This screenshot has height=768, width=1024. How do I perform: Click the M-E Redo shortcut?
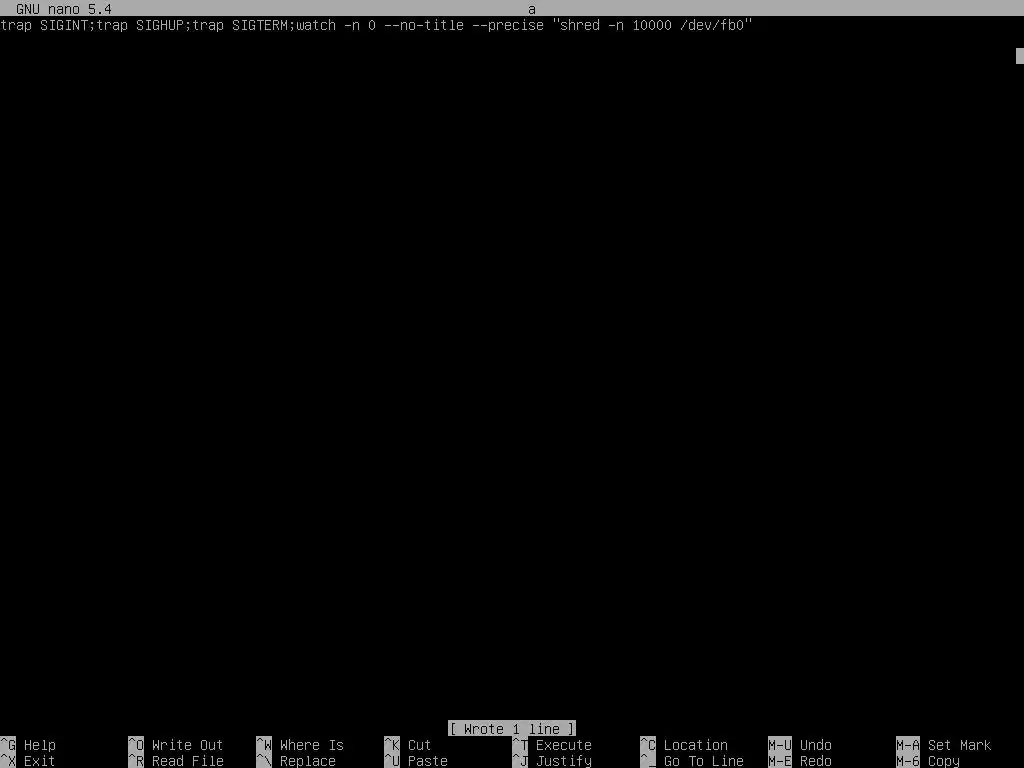[x=800, y=761]
